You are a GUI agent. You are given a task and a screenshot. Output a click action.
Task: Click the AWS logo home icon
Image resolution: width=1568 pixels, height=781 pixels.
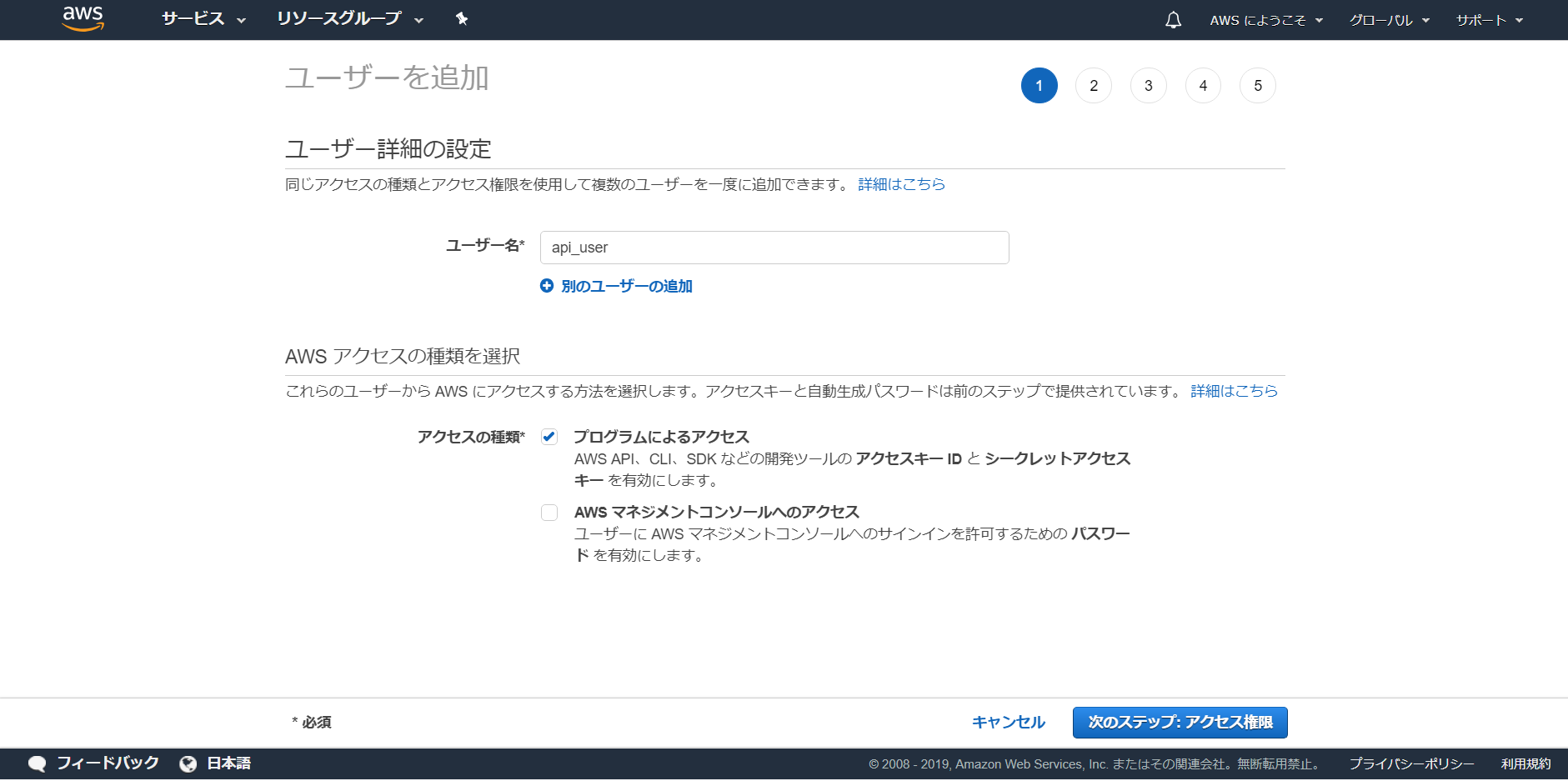pos(83,18)
